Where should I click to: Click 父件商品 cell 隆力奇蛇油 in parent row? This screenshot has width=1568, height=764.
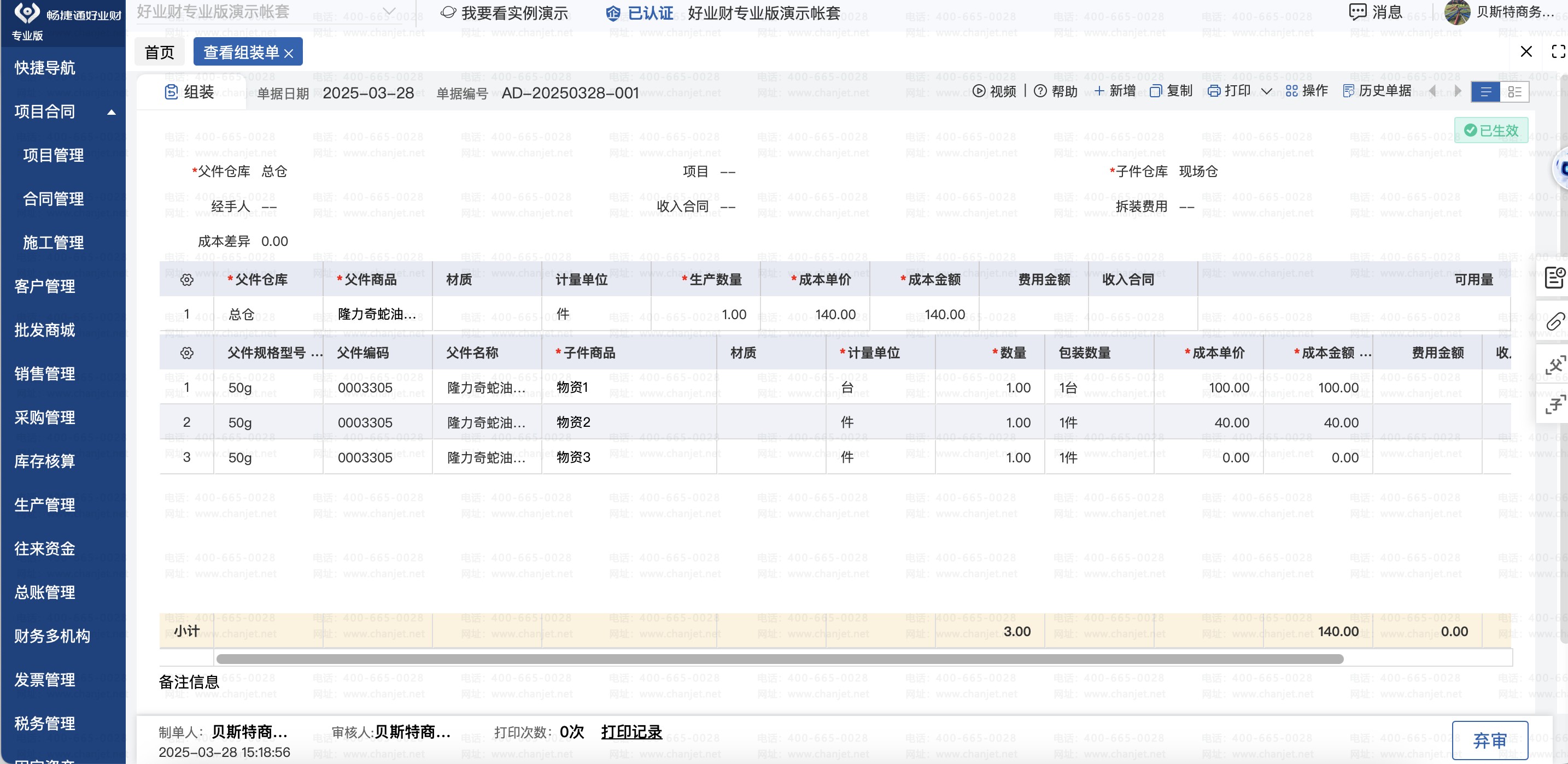coord(377,314)
